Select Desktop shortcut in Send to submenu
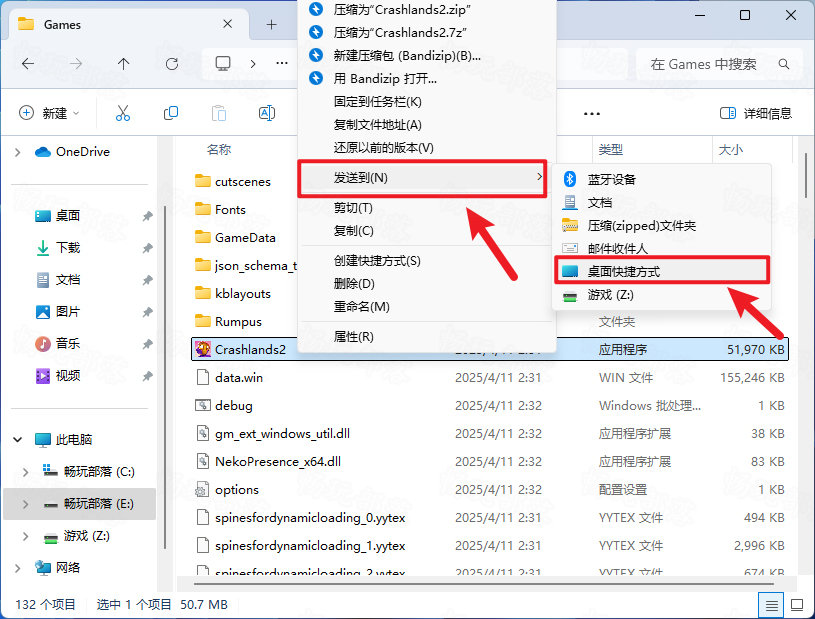815x619 pixels. tap(662, 271)
